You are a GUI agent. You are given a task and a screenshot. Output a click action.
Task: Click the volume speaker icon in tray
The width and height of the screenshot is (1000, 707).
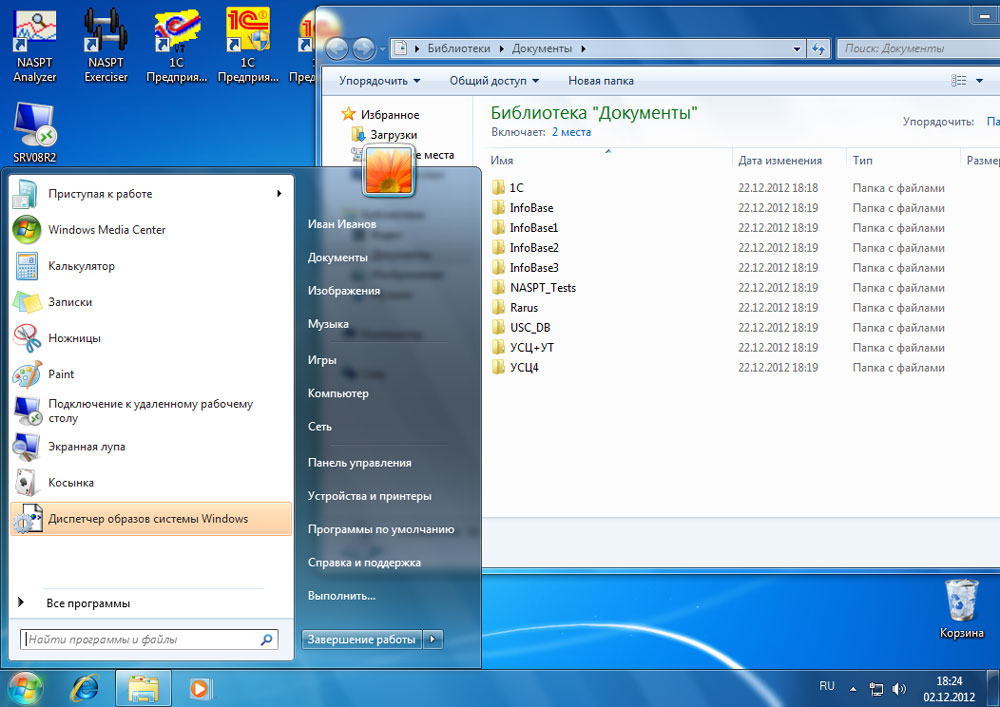898,688
